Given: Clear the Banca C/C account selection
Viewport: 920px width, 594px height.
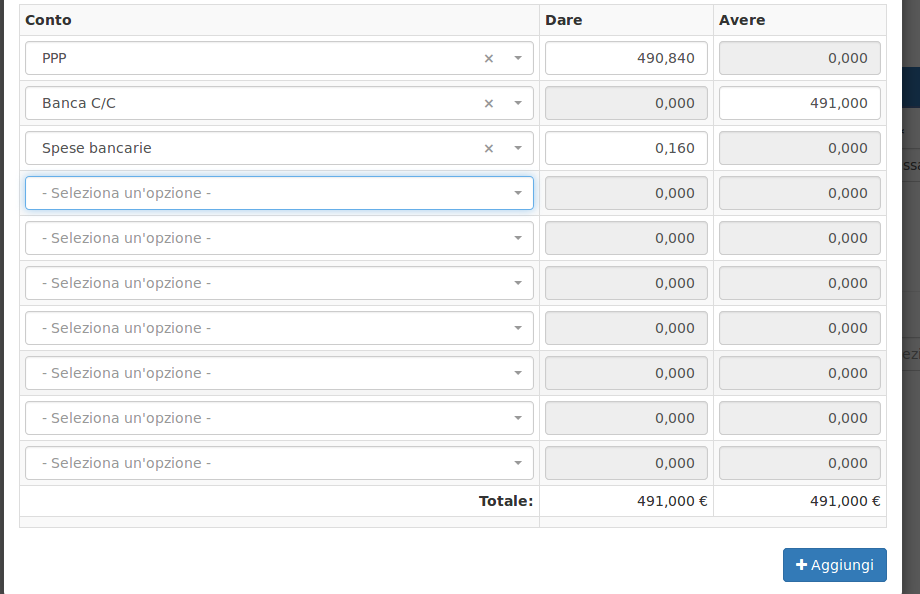Looking at the screenshot, I should (x=488, y=103).
